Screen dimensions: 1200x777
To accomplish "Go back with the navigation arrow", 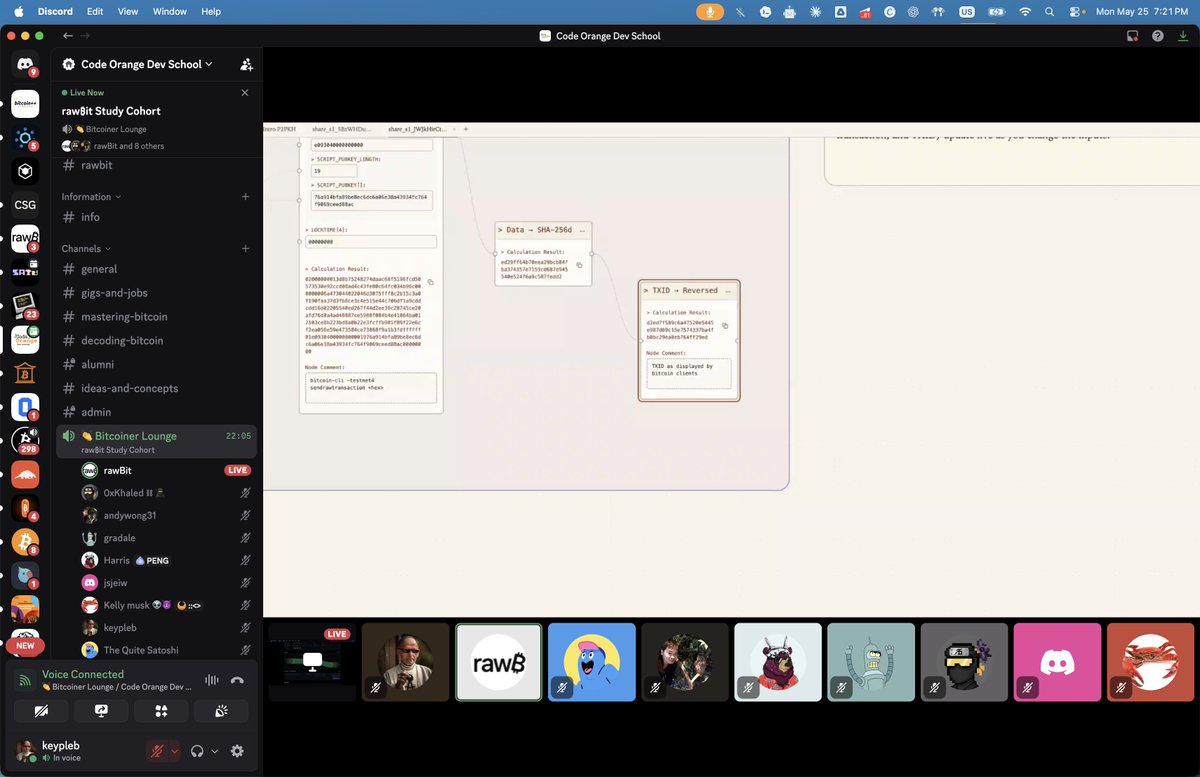I will 68,35.
